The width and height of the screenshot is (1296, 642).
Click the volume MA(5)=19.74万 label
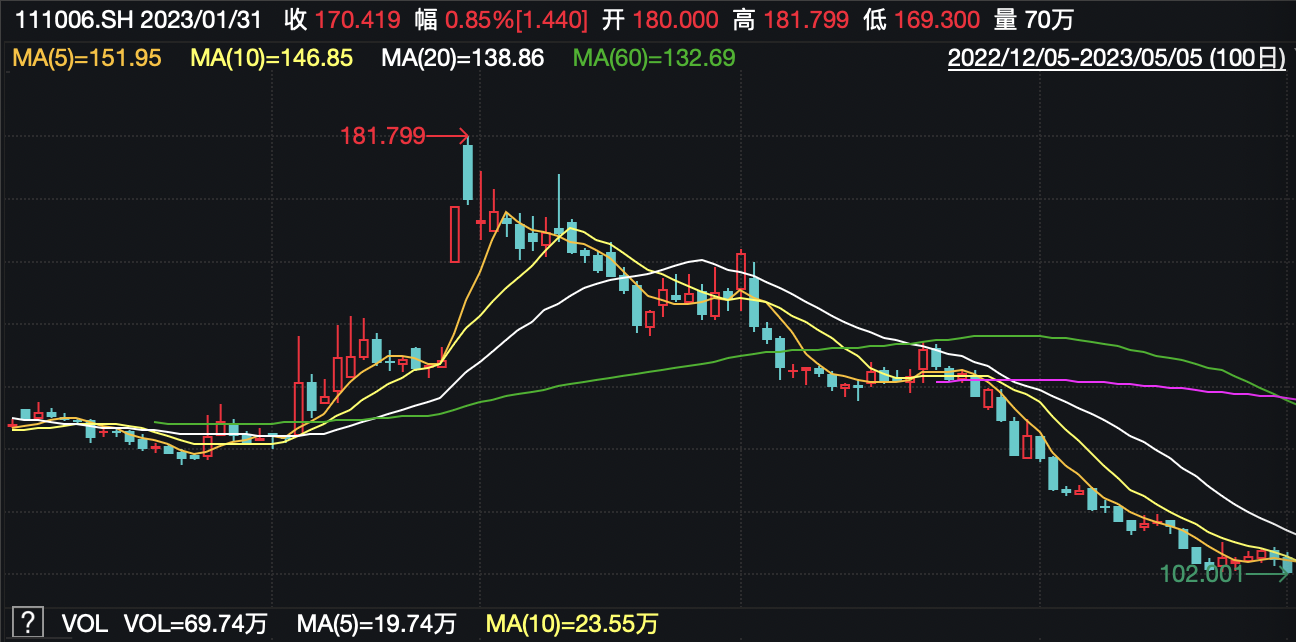click(x=376, y=625)
